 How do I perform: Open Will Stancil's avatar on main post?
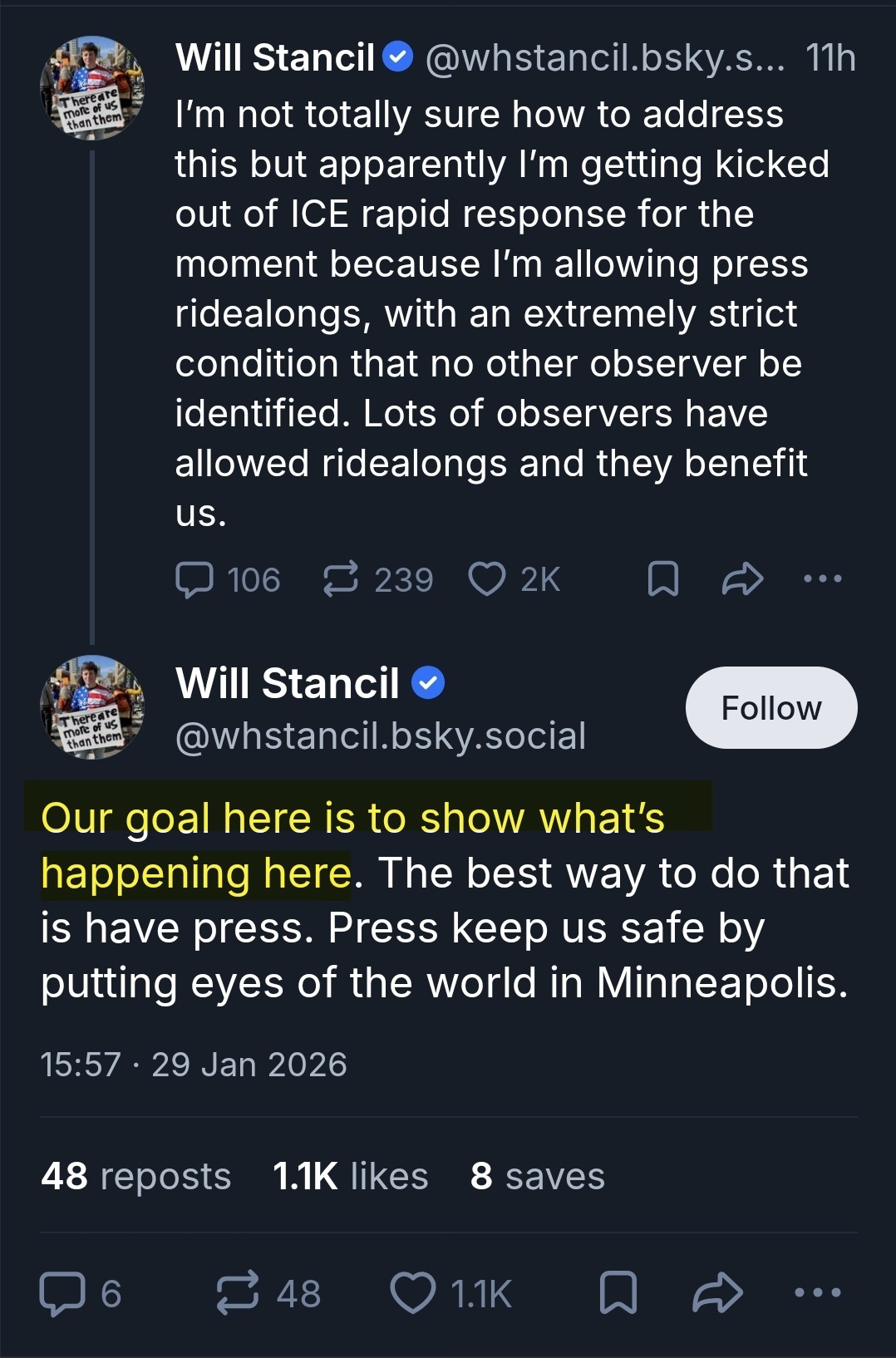pos(92,707)
